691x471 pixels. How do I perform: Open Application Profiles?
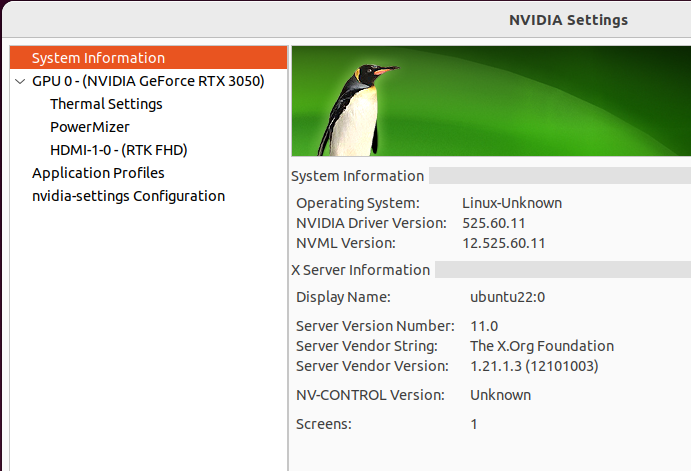(98, 173)
